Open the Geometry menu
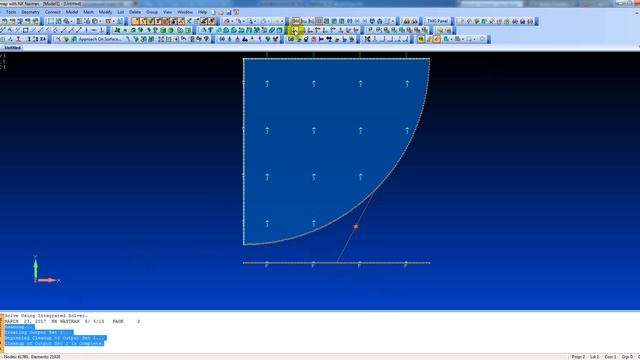The width and height of the screenshot is (640, 360). pos(30,12)
